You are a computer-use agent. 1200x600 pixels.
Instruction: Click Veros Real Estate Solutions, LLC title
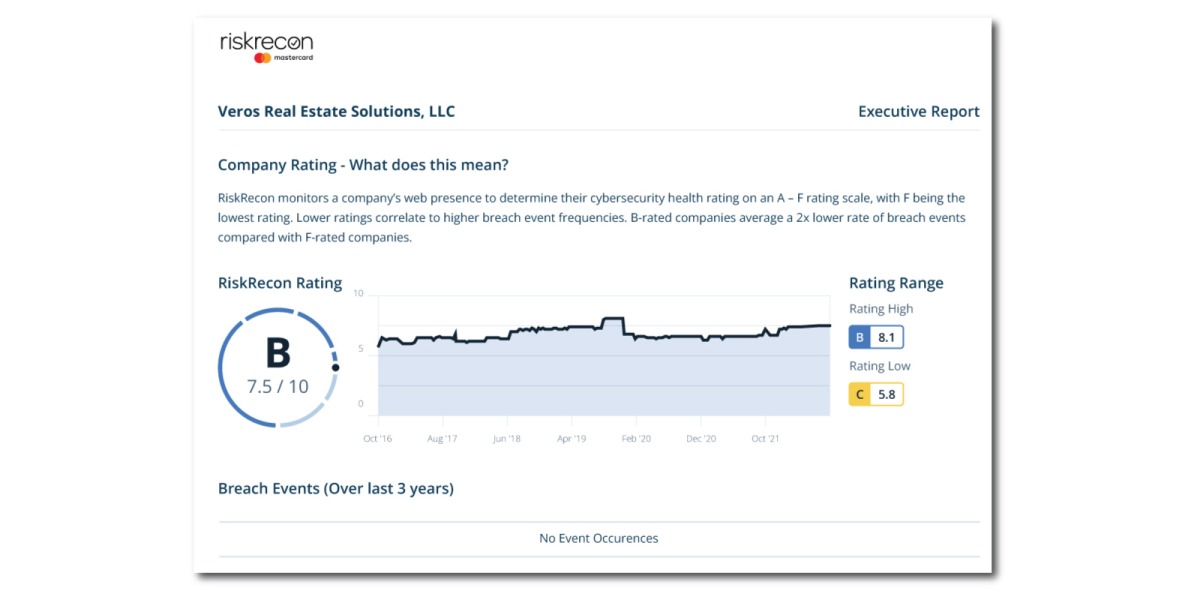pyautogui.click(x=336, y=111)
